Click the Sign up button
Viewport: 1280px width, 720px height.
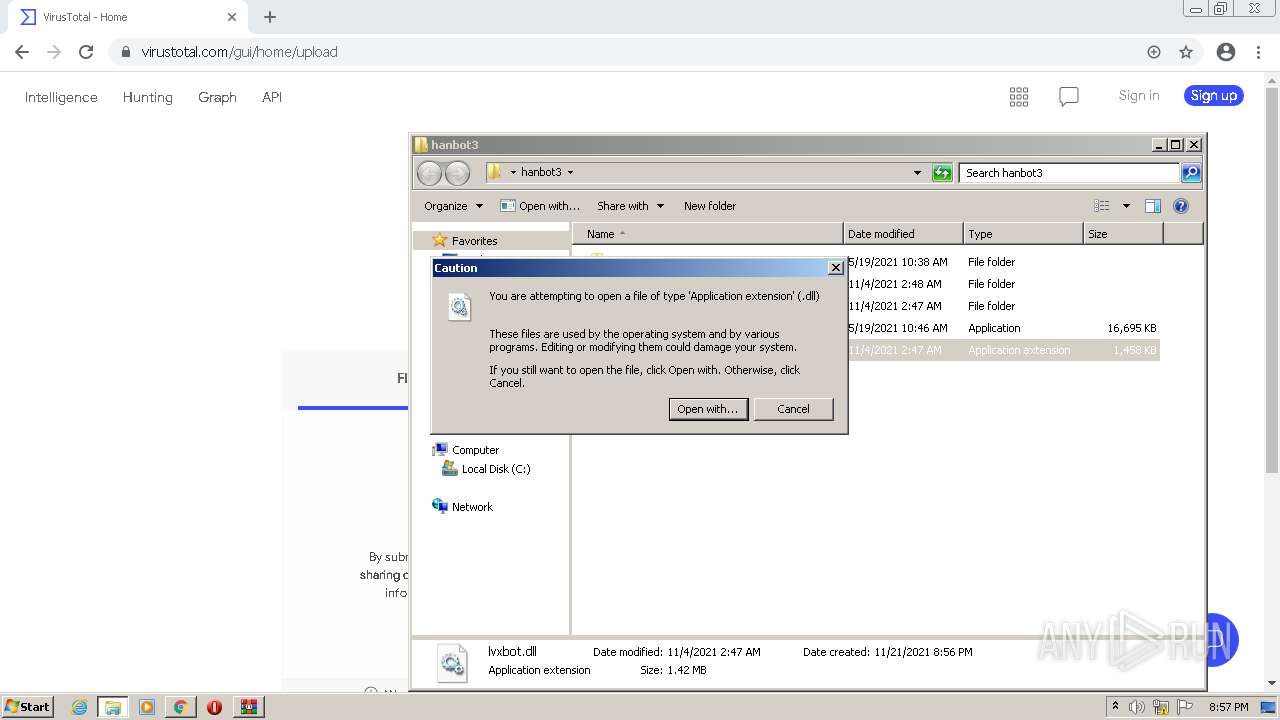1214,96
